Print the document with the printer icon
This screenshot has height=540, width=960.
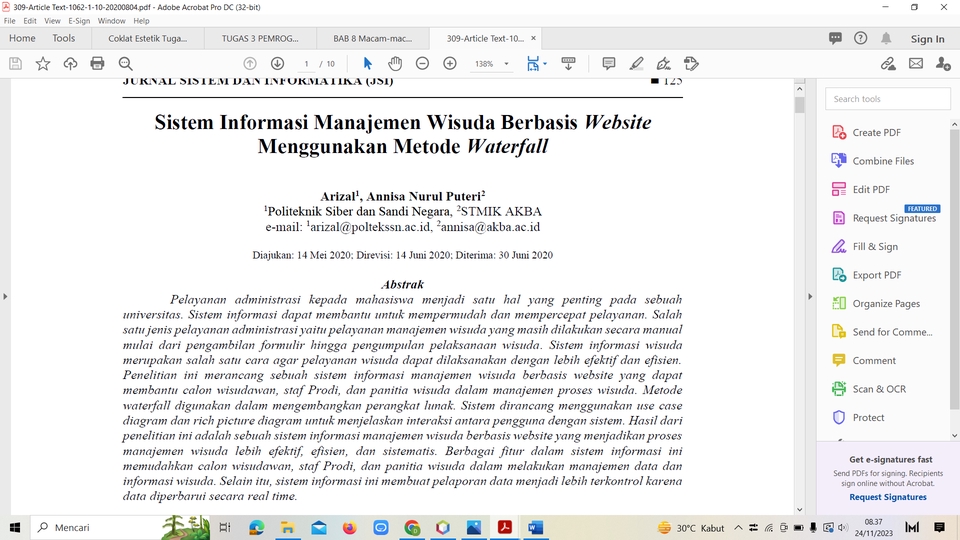coord(97,64)
